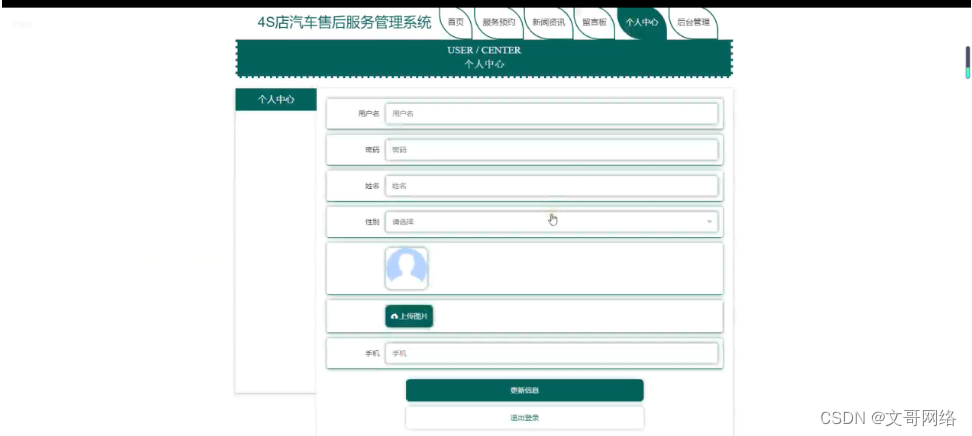Open the 留言板 navigation tab
This screenshot has height=436, width=972.
[594, 23]
